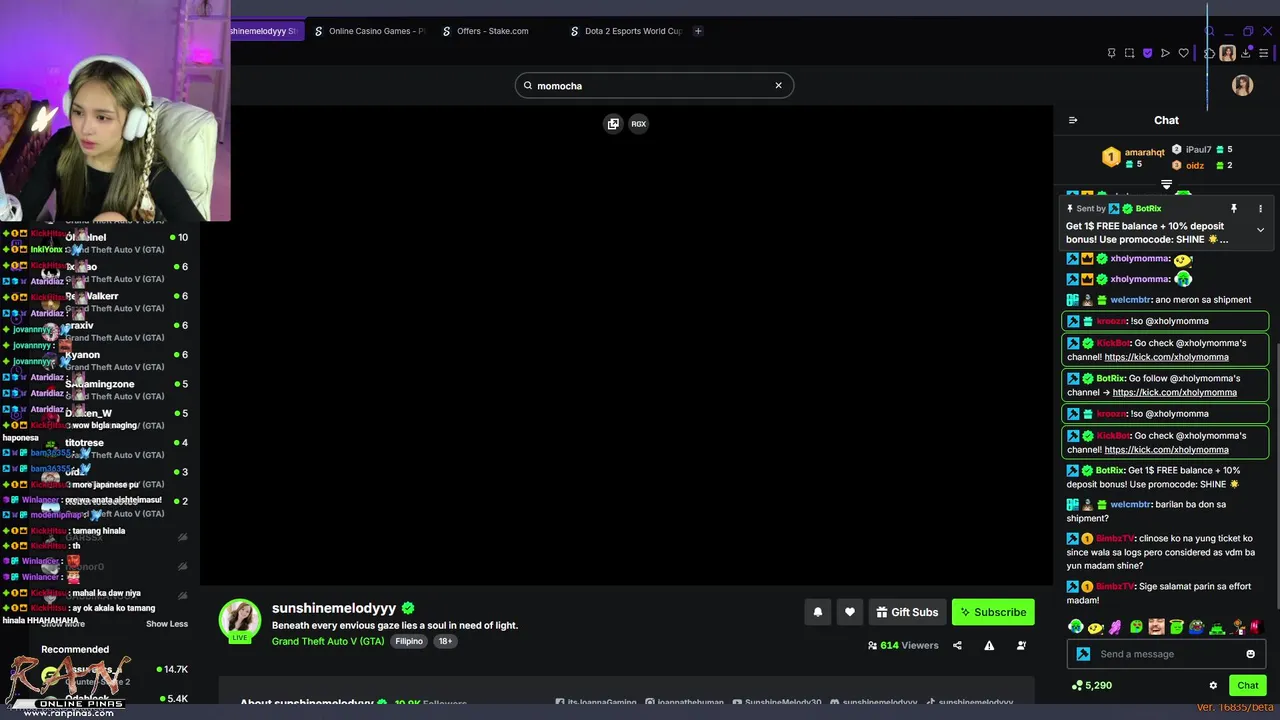The image size is (1280, 720).
Task: Click BimbzTV username in ticket message
Action: (1115, 538)
